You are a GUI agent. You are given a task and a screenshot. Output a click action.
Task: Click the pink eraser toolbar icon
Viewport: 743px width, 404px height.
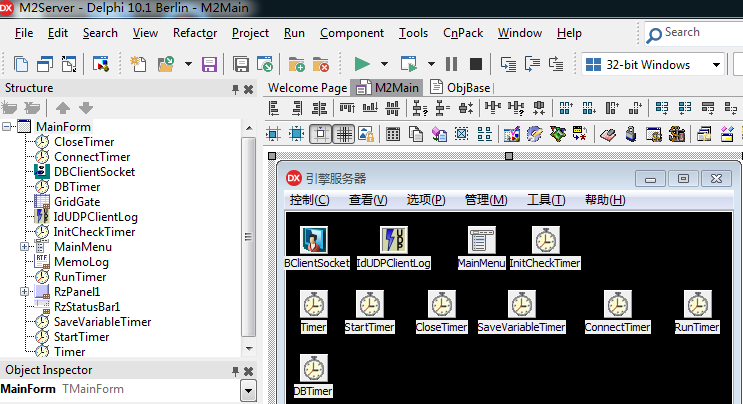point(607,135)
